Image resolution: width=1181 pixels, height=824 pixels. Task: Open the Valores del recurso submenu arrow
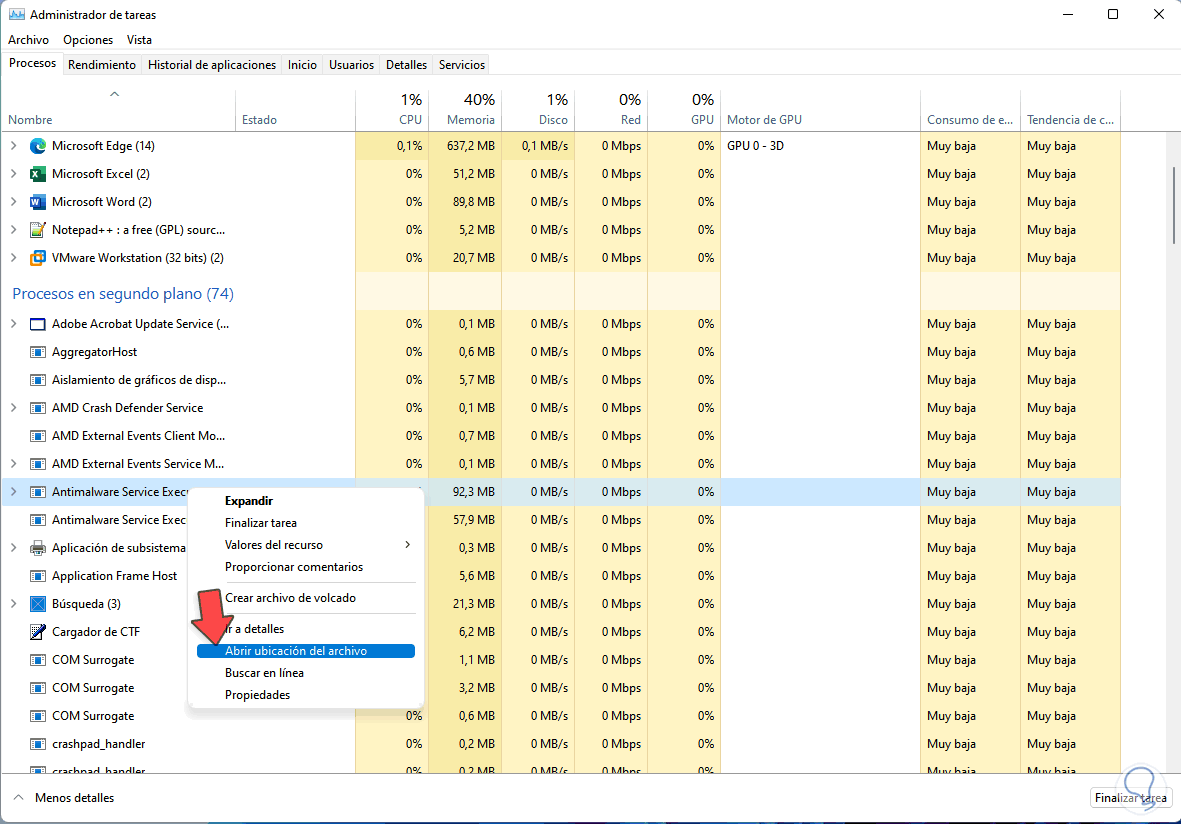coord(407,545)
